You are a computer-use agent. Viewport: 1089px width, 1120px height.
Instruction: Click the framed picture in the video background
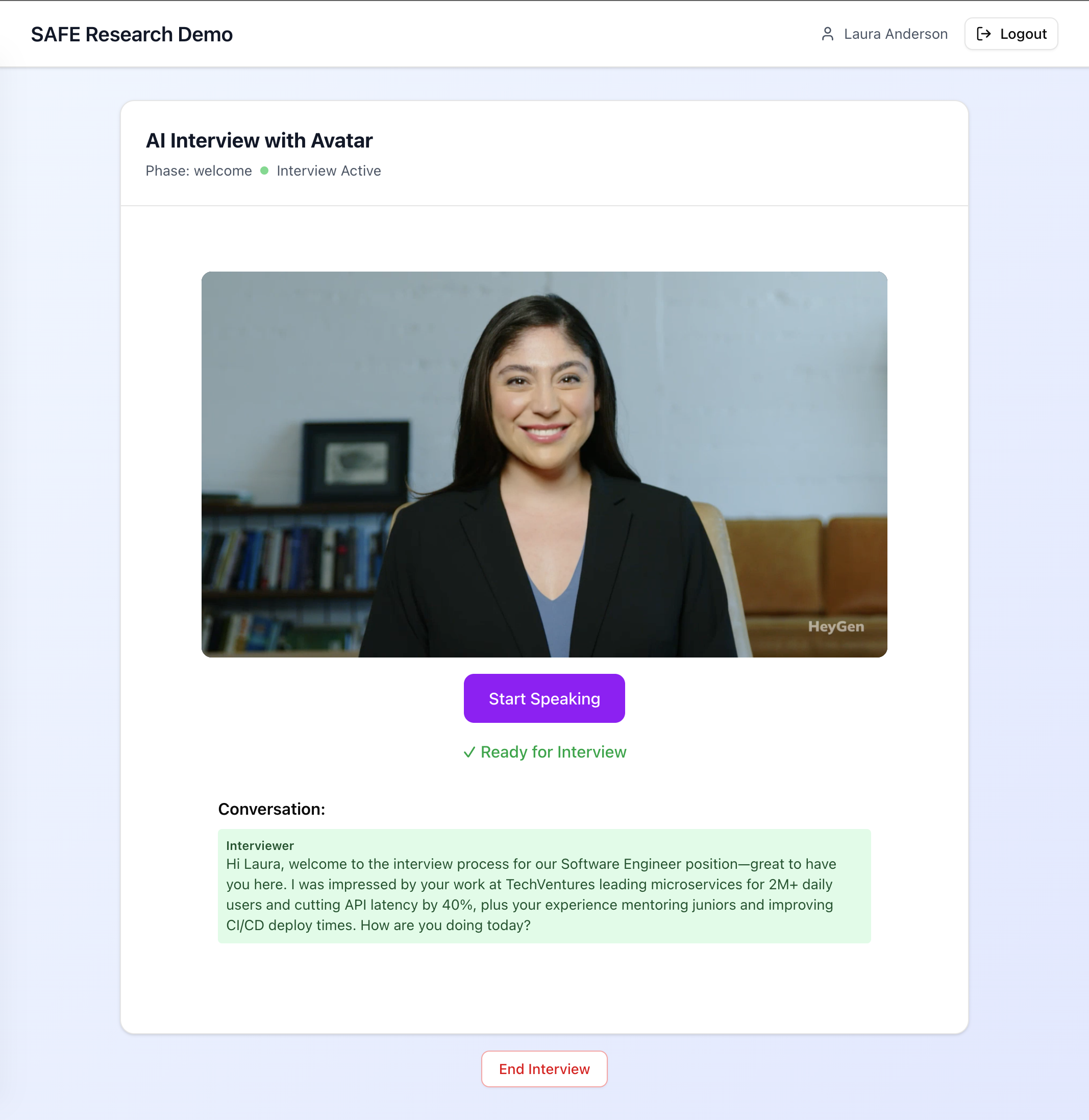tap(356, 461)
